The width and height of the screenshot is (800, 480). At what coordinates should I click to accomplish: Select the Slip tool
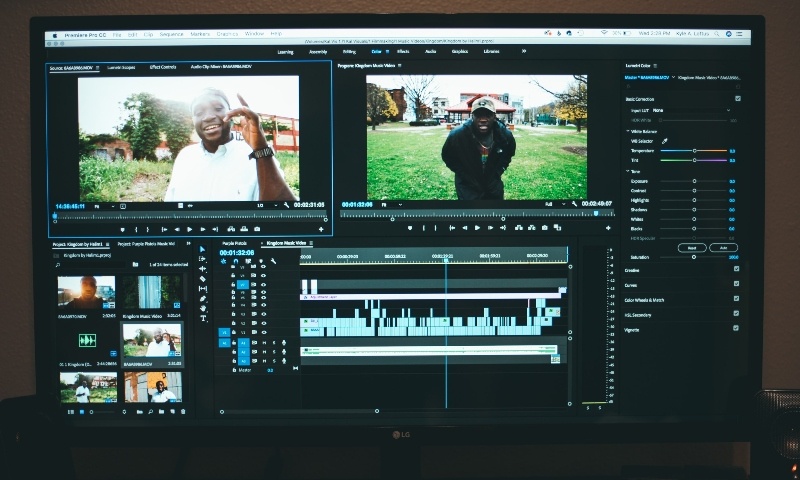click(203, 288)
